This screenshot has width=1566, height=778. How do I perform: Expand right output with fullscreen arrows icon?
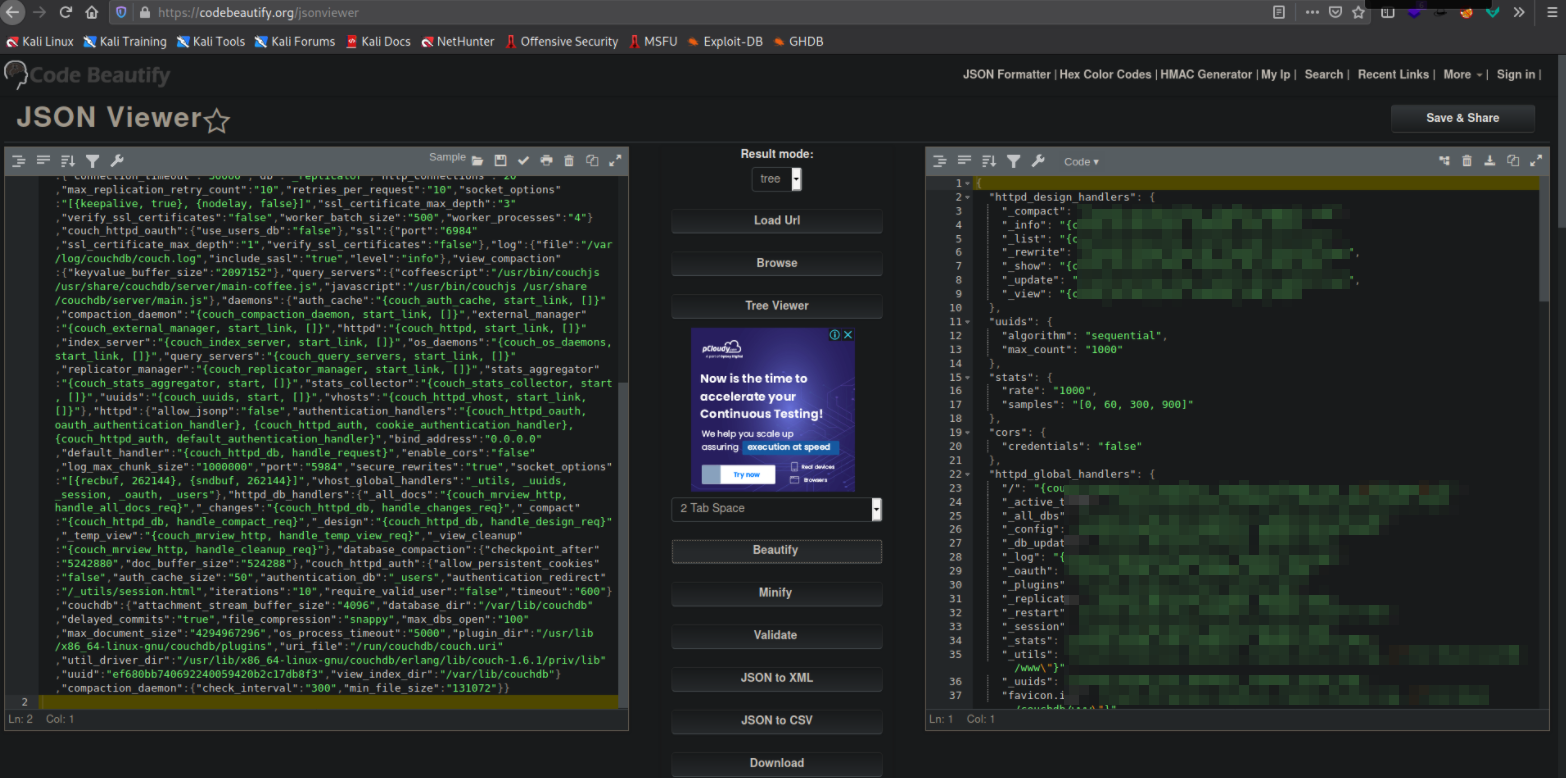click(1536, 161)
